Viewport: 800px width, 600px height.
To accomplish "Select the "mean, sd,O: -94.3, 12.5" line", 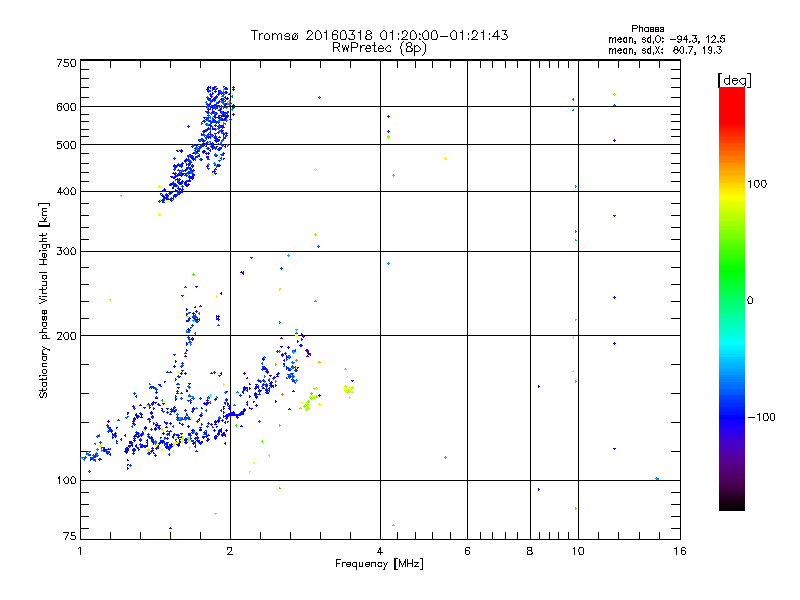I will tap(666, 39).
